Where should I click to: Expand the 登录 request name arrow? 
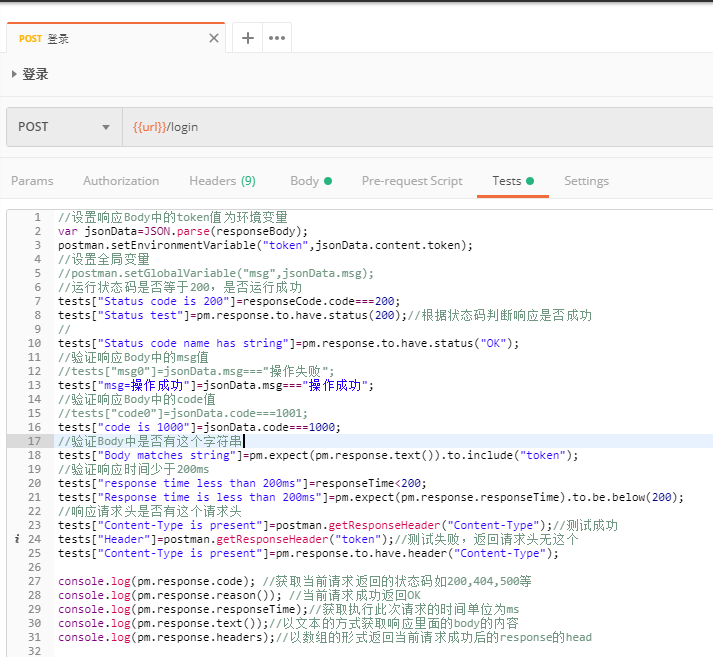(x=14, y=74)
